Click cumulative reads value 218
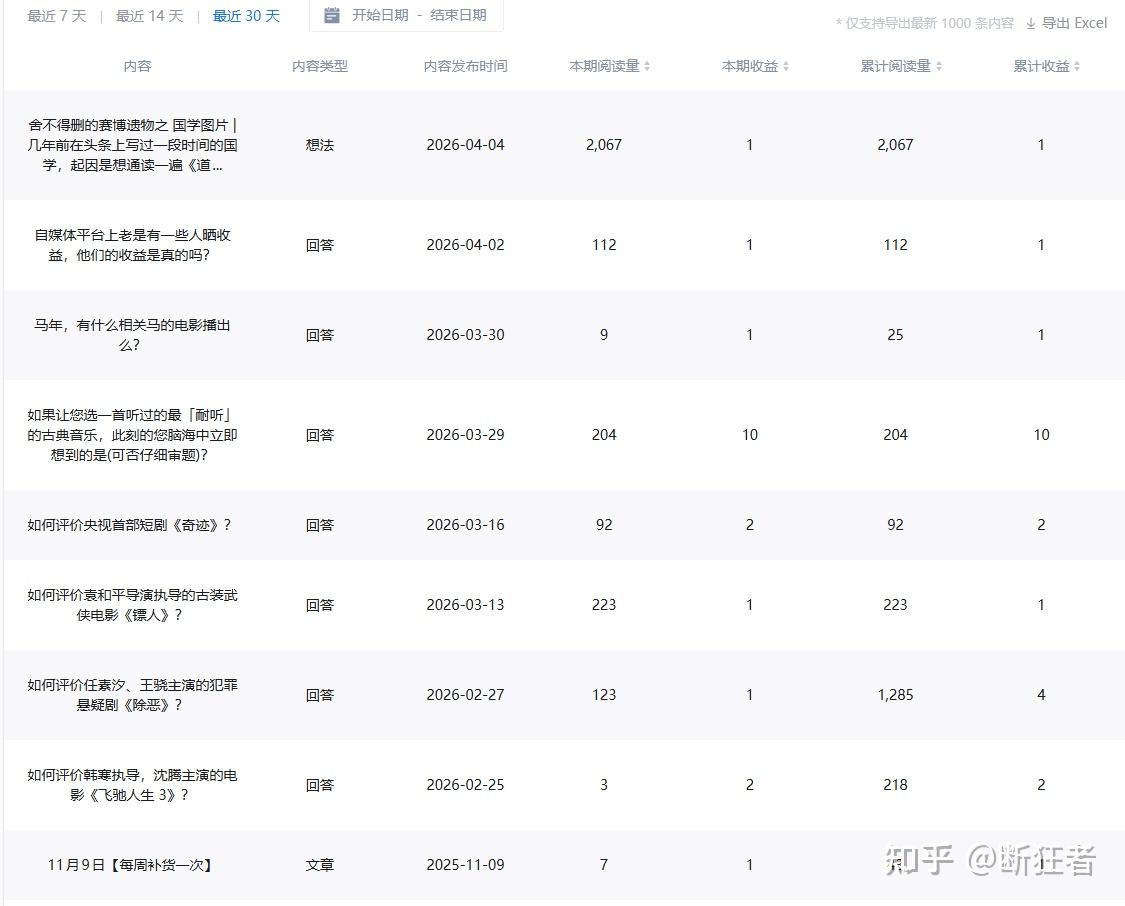 click(x=895, y=785)
